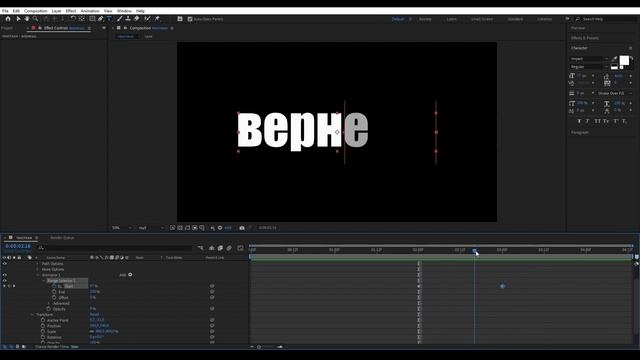
Task: Toggle All Caps in Character panel
Action: tap(597, 121)
